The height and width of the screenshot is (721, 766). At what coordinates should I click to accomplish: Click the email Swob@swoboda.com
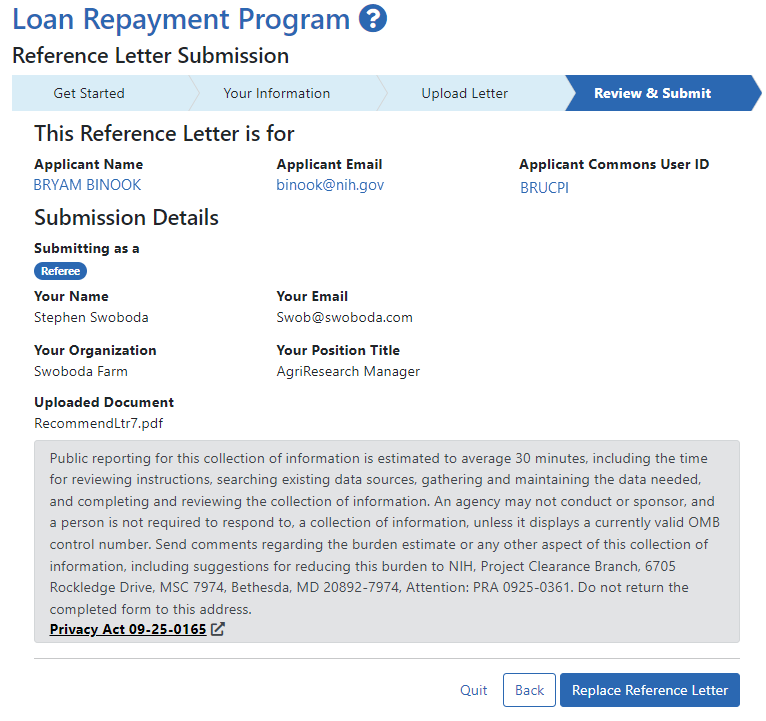point(344,318)
